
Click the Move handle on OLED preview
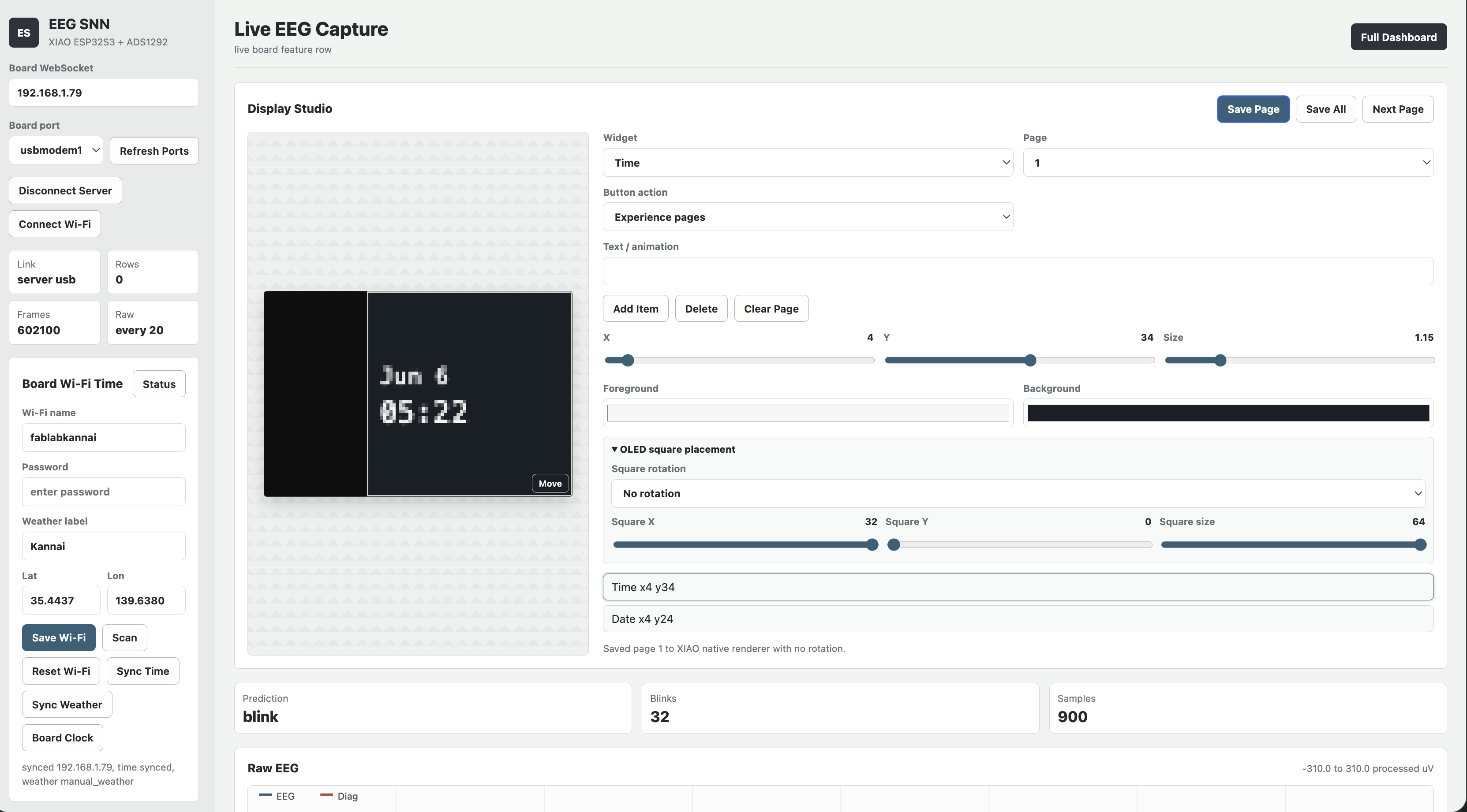tap(550, 483)
